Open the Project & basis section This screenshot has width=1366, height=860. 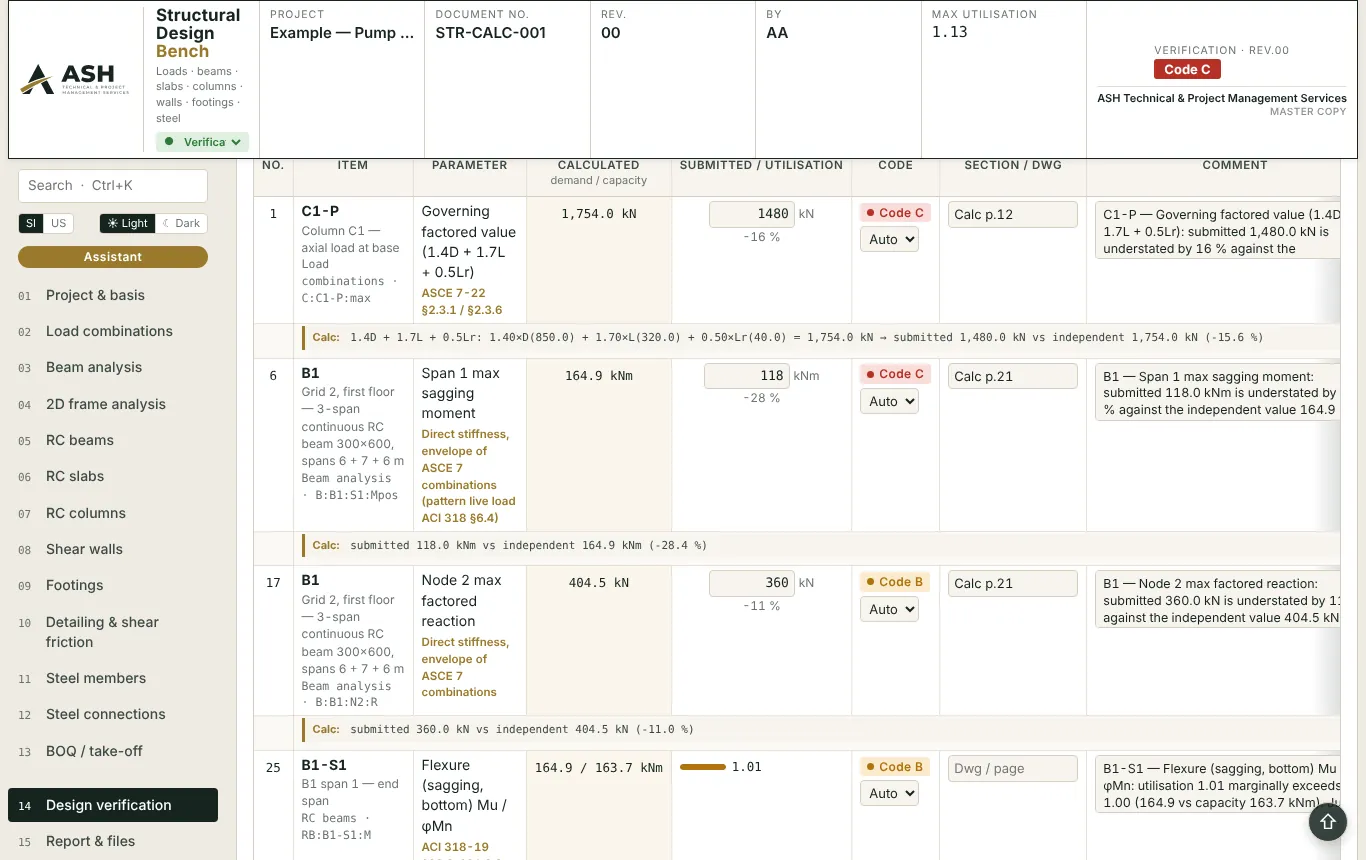click(113, 295)
